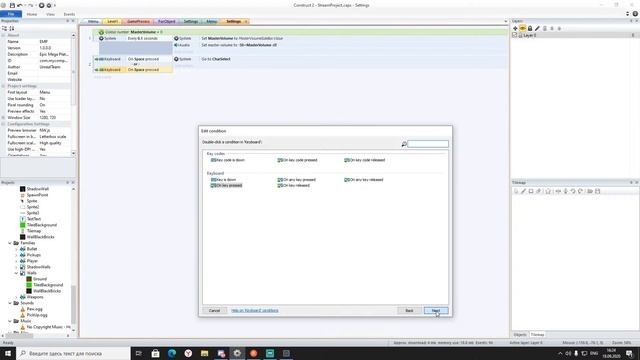Image resolution: width=640 pixels, height=360 pixels.
Task: Run layout from quick access toolbar
Action: pyautogui.click(x=41, y=5)
